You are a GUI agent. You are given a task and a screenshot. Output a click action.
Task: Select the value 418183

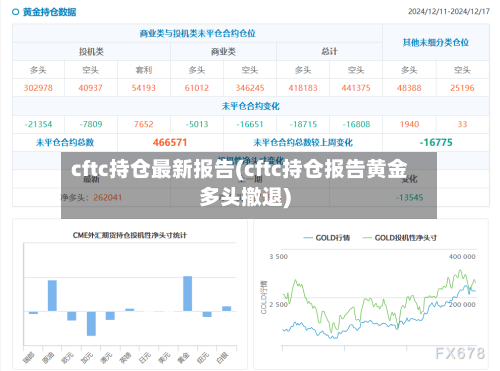point(303,88)
